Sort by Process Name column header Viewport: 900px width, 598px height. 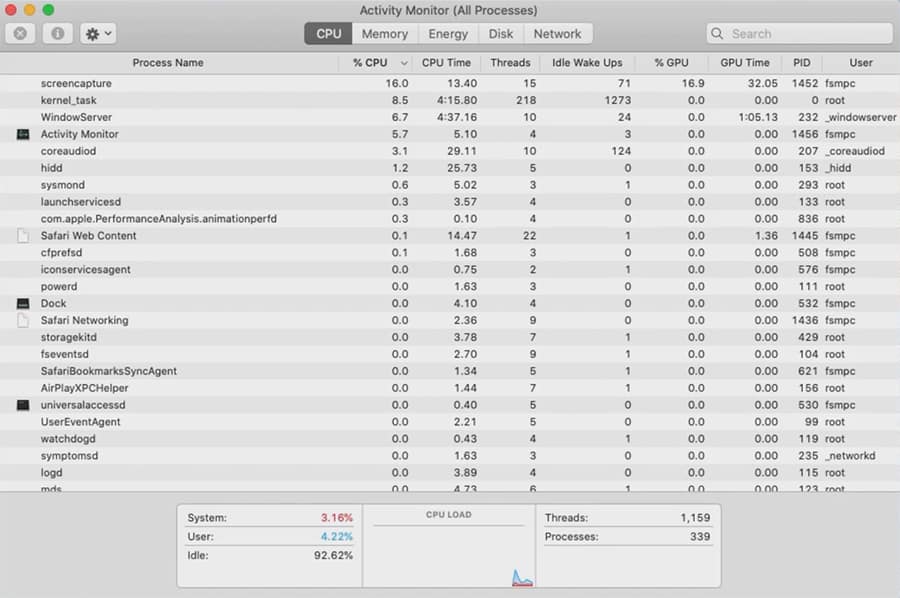168,62
